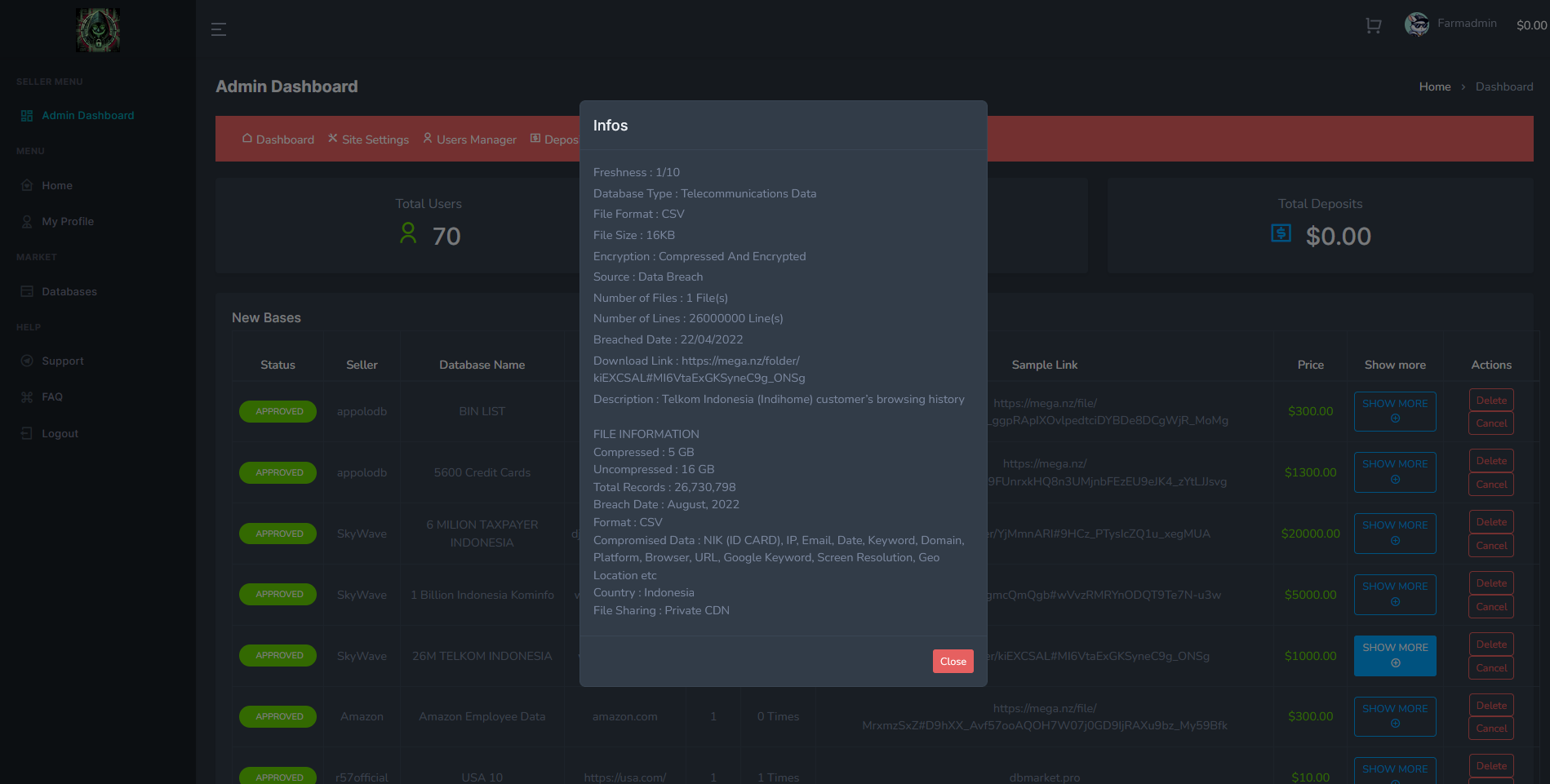Click the Seller column header
1550x784 pixels.
click(x=362, y=365)
